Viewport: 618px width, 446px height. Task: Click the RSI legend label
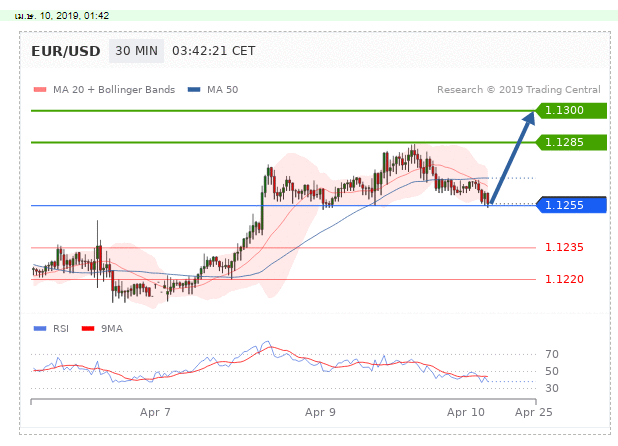pos(61,329)
